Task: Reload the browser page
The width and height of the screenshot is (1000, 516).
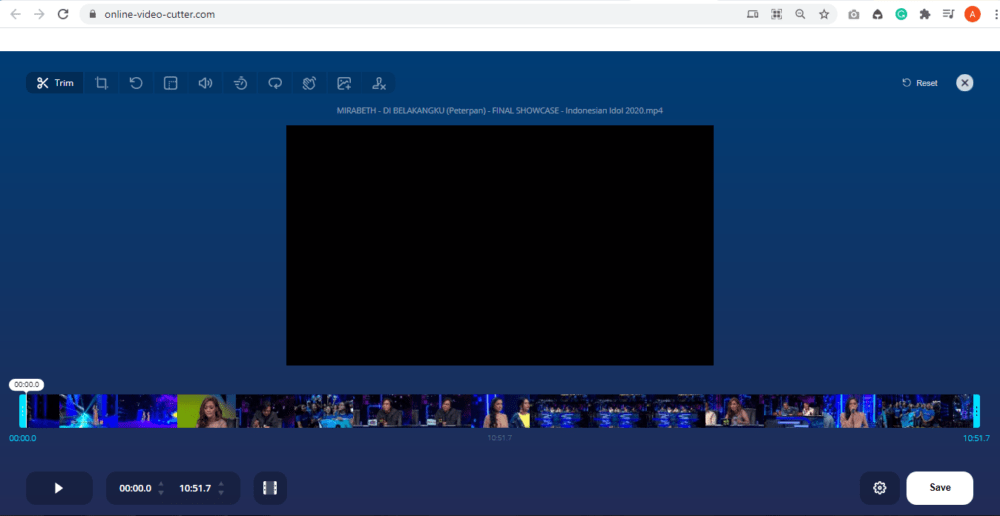Action: (x=63, y=14)
